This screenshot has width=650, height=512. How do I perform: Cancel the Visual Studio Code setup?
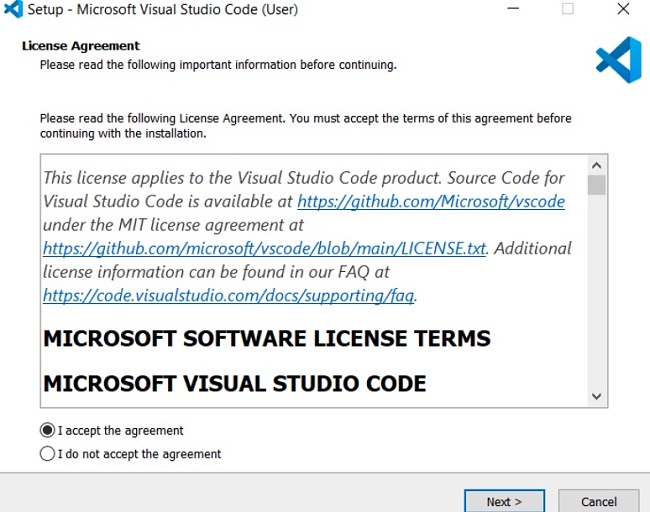pos(599,502)
